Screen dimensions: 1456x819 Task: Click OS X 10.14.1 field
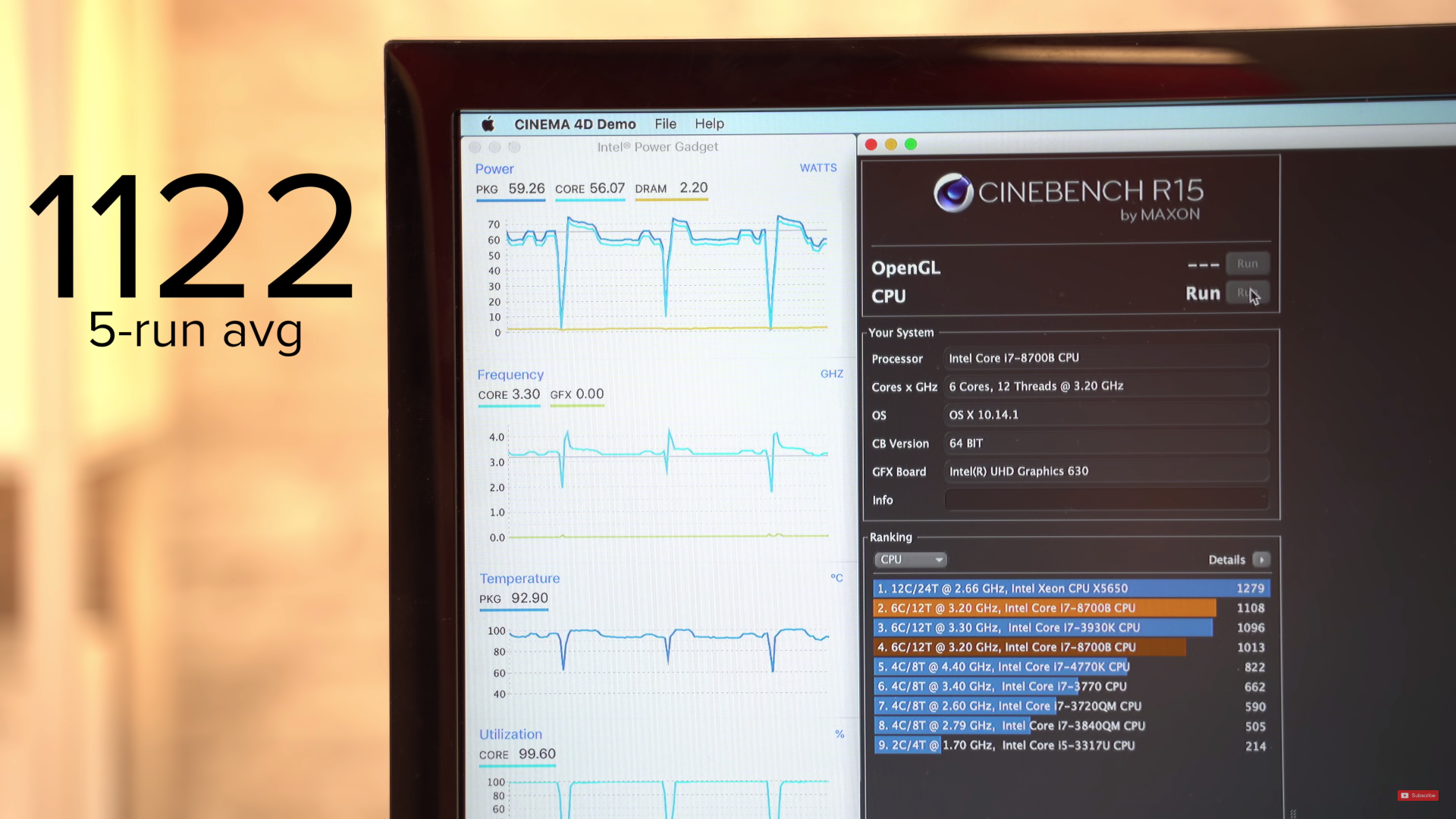click(1106, 415)
